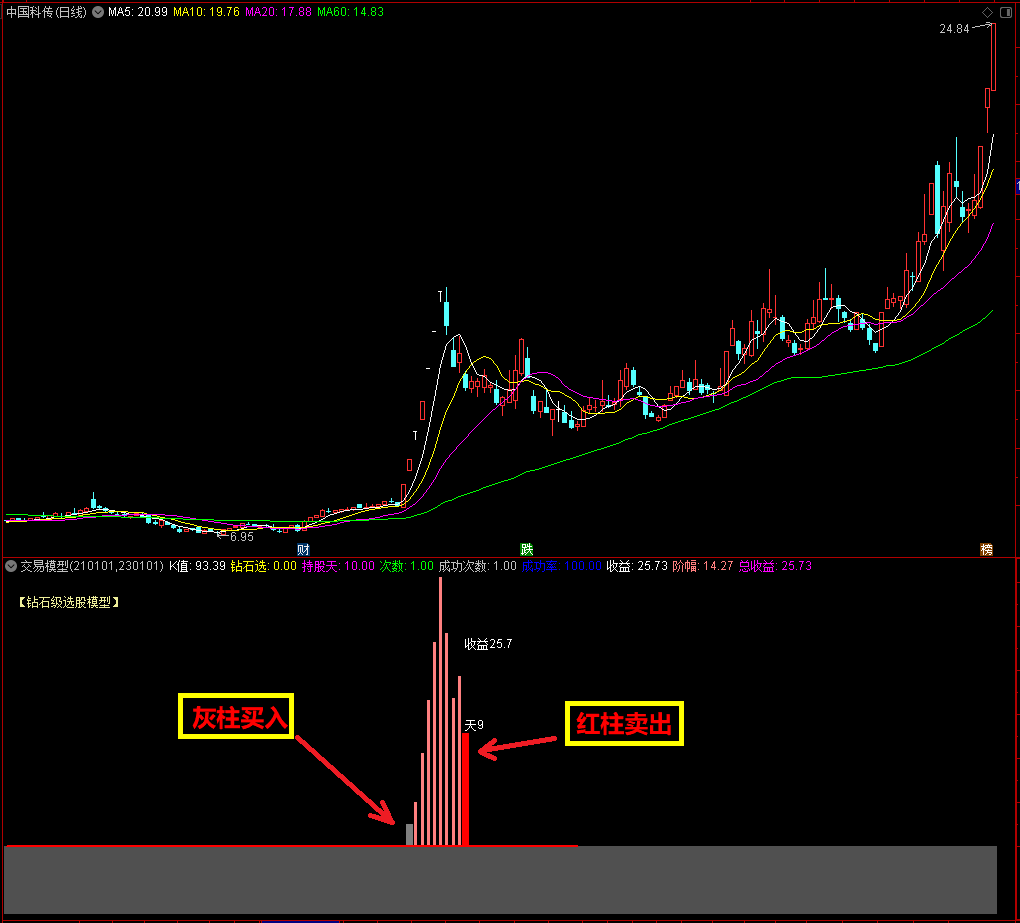
Task: Click the 钻石选: 0.00 value
Action: (263, 566)
